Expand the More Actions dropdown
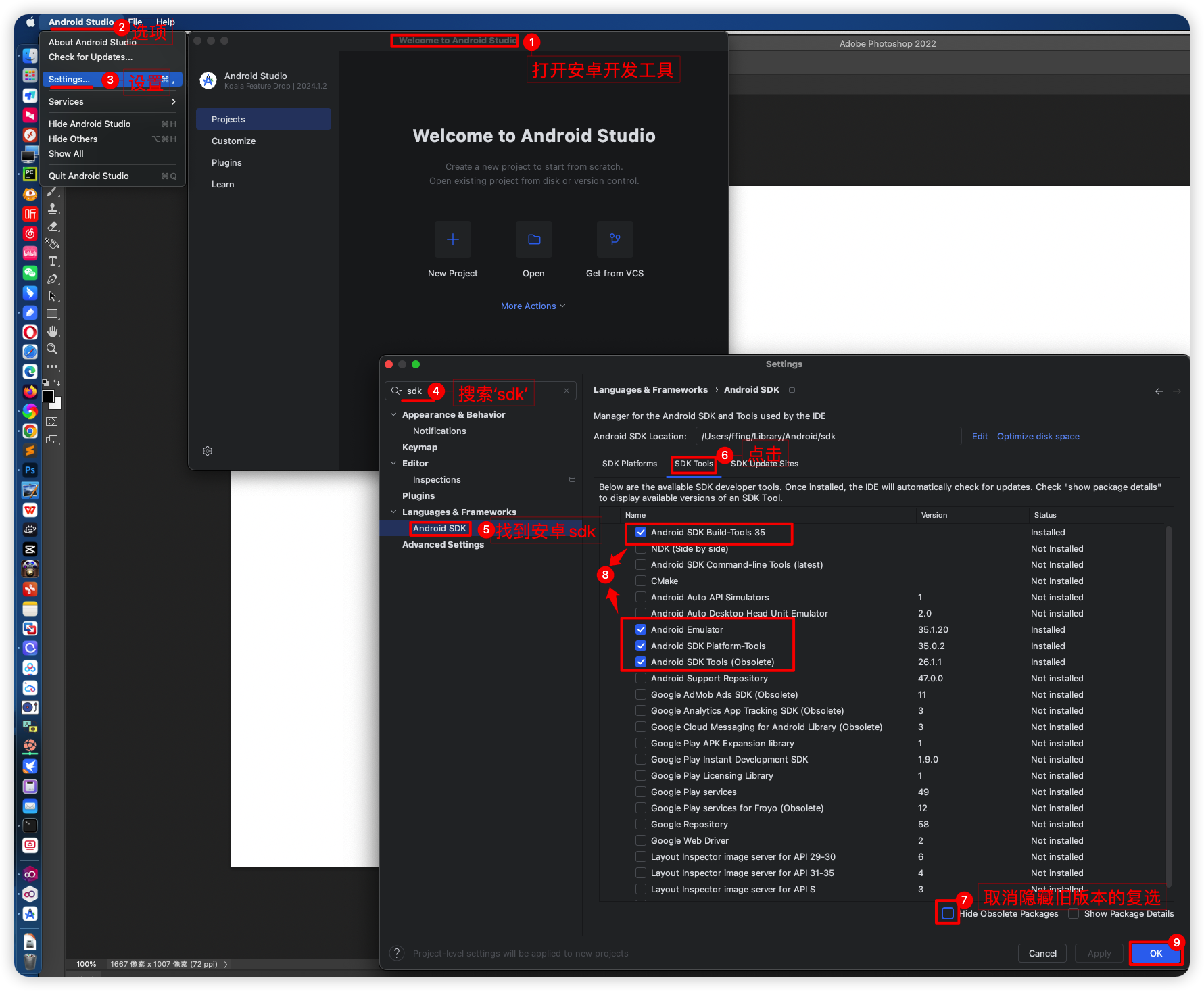This screenshot has width=1204, height=991. 533,306
